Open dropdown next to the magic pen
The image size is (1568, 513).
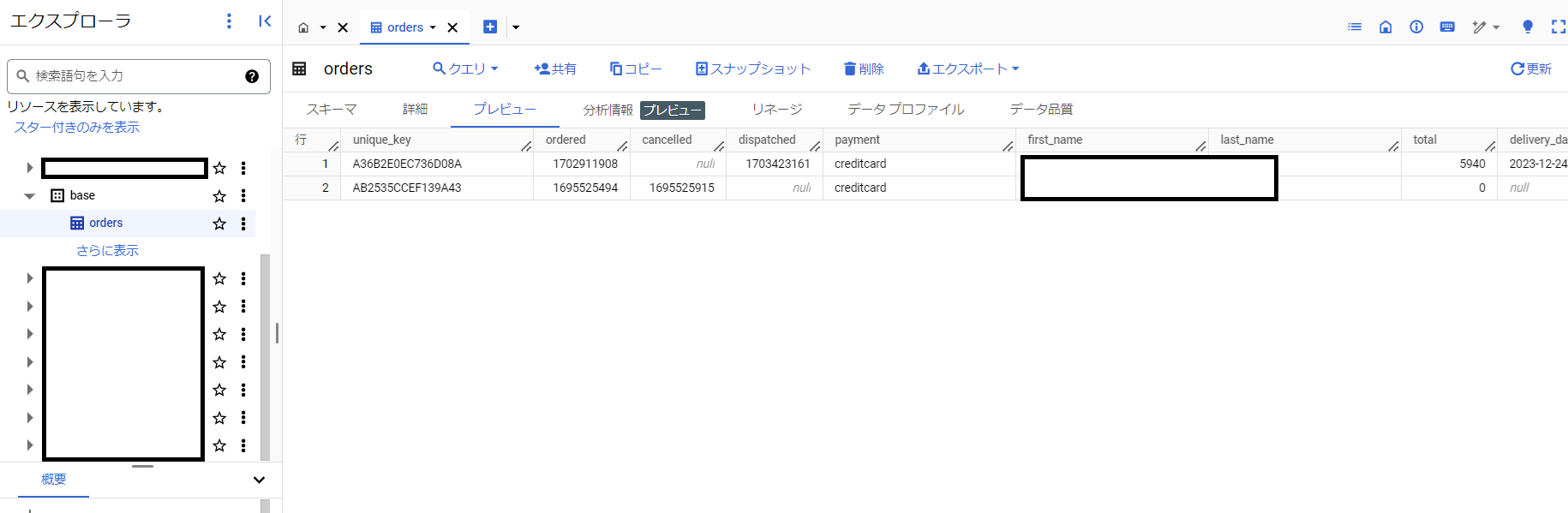pos(1496,27)
